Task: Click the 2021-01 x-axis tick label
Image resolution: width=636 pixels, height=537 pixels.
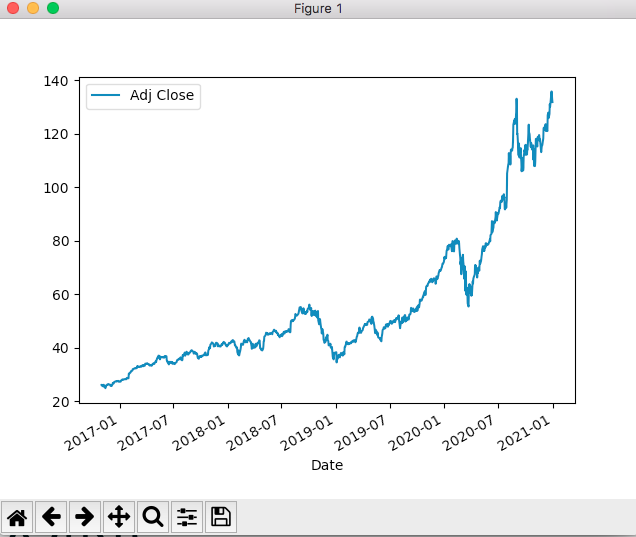Action: tap(524, 433)
